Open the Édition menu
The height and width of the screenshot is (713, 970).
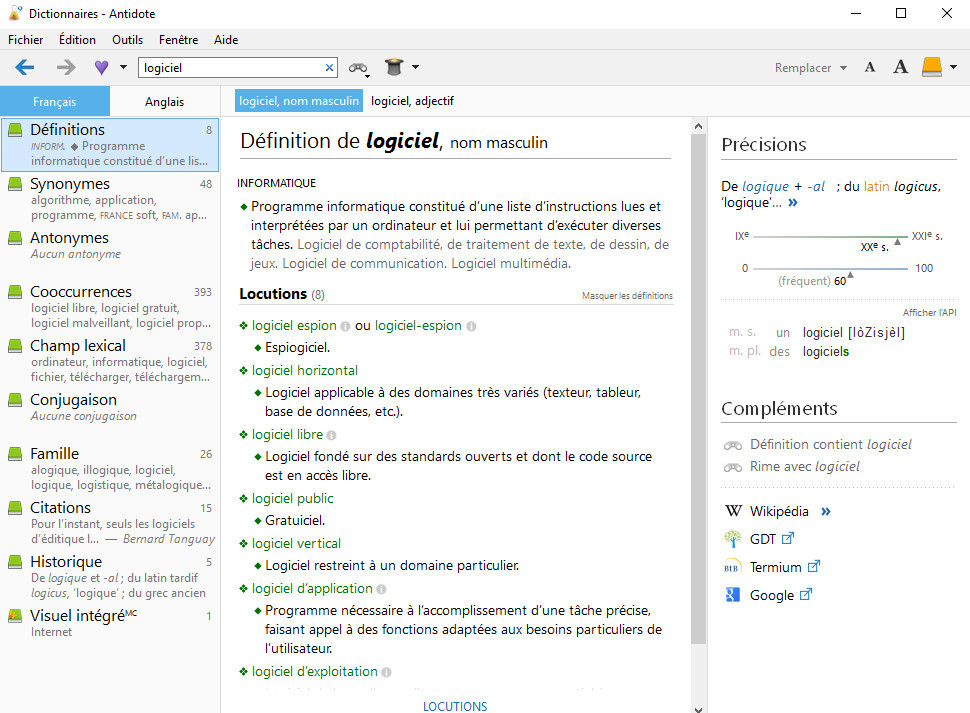[77, 40]
